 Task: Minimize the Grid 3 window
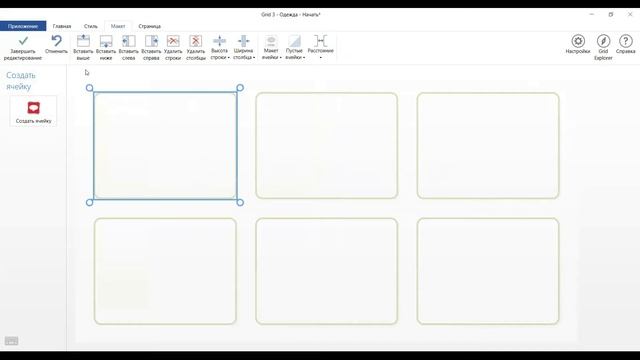coord(591,14)
